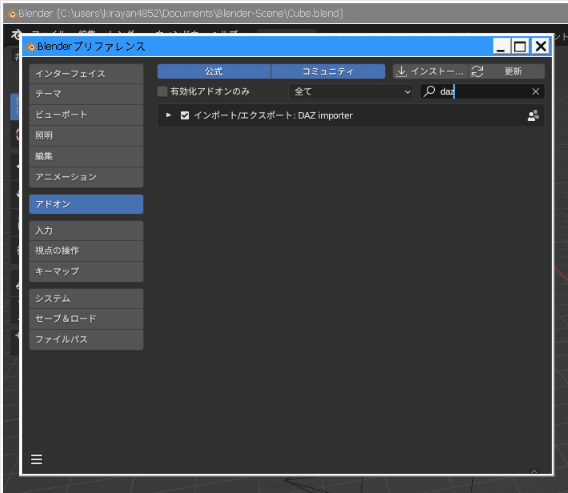Click the download icon on install button
Image resolution: width=568 pixels, height=493 pixels.
pos(401,71)
